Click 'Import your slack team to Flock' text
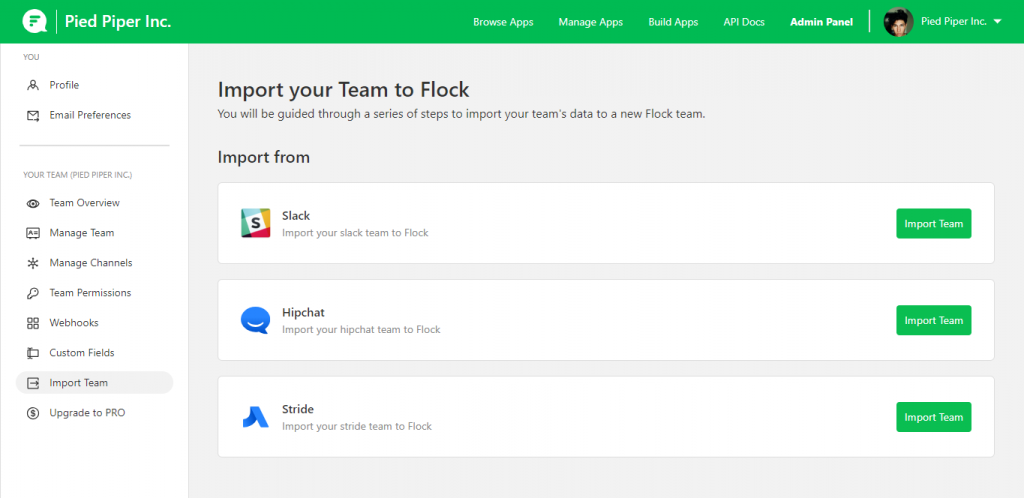This screenshot has width=1024, height=498. [355, 232]
